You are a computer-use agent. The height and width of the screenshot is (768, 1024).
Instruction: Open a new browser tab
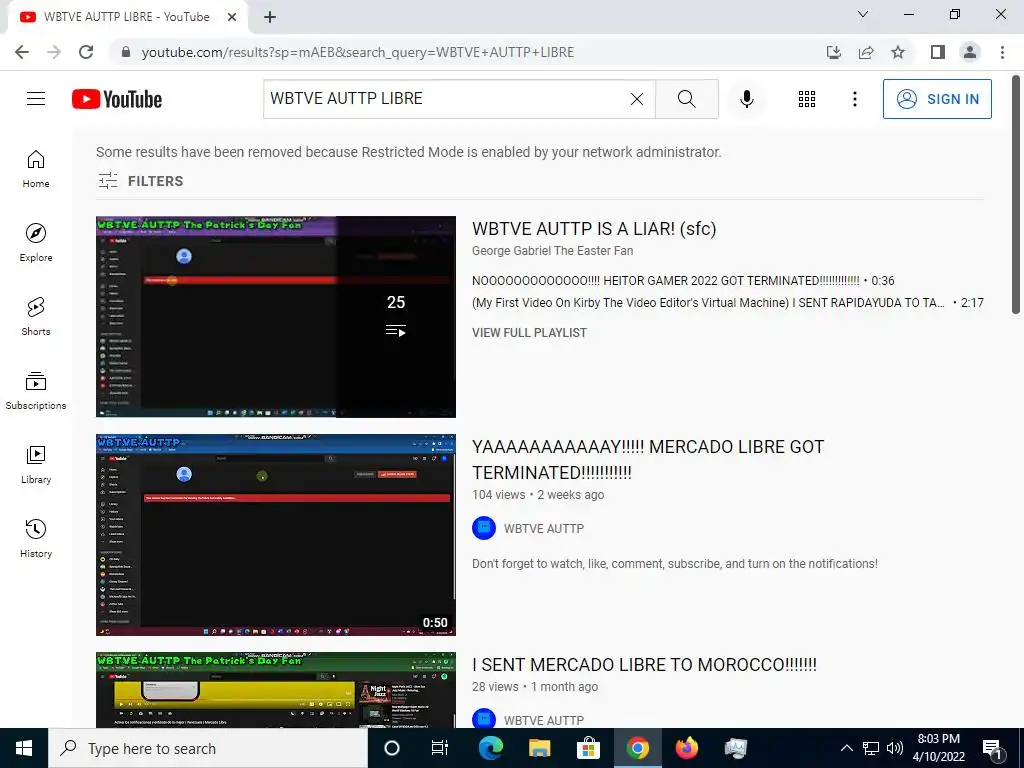pyautogui.click(x=270, y=17)
